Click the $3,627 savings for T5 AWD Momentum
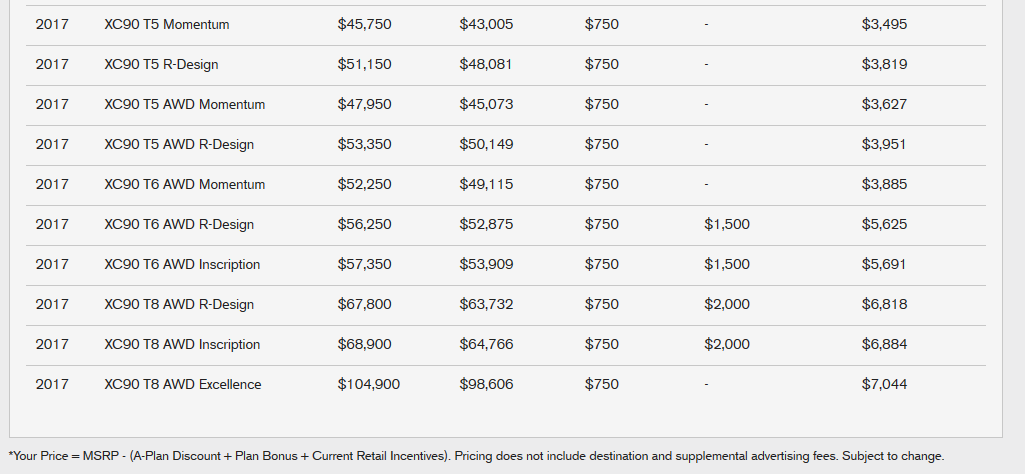1025x474 pixels. pyautogui.click(x=884, y=104)
